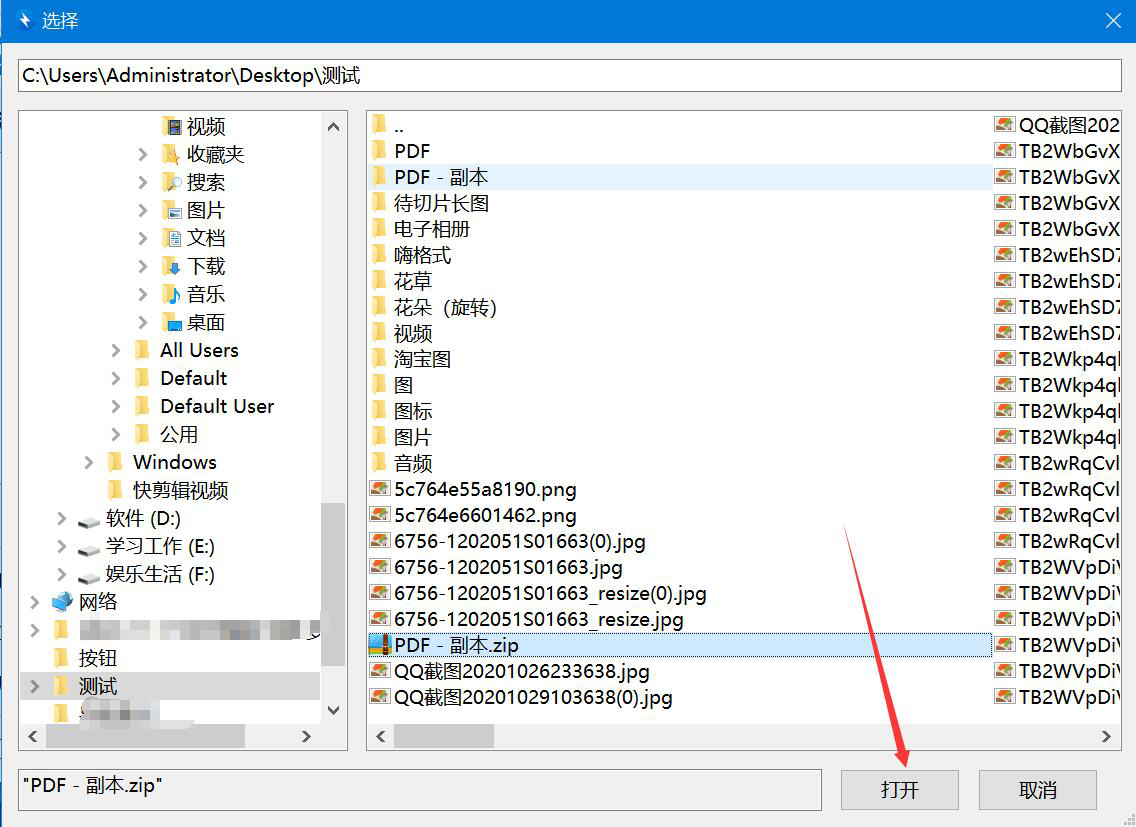Viewport: 1136px width, 827px height.
Task: Select the 桌面 desktop icon in the tree
Action: [172, 323]
